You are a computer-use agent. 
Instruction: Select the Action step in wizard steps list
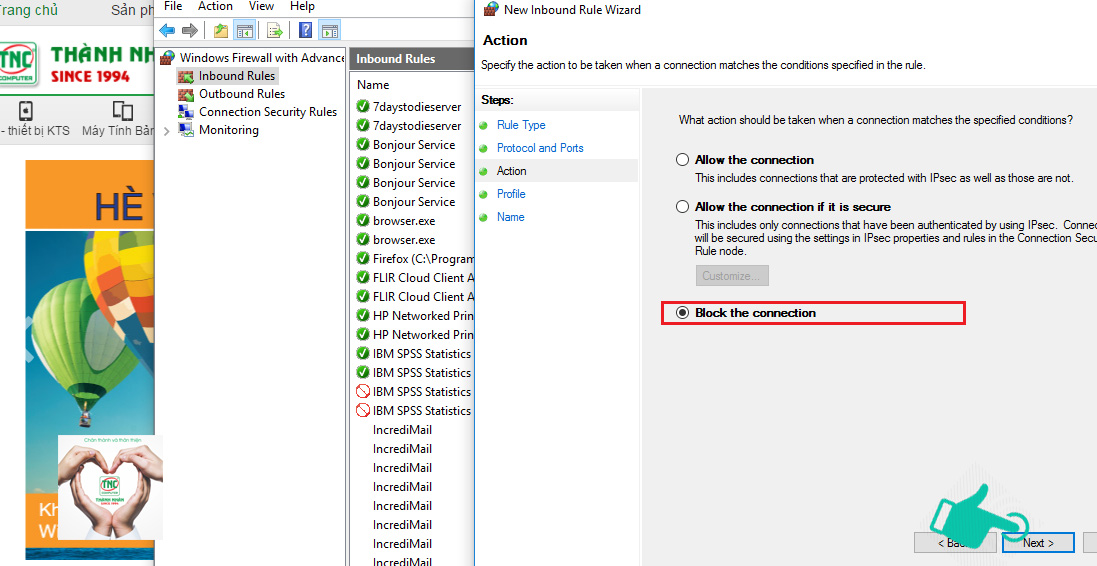coord(511,171)
